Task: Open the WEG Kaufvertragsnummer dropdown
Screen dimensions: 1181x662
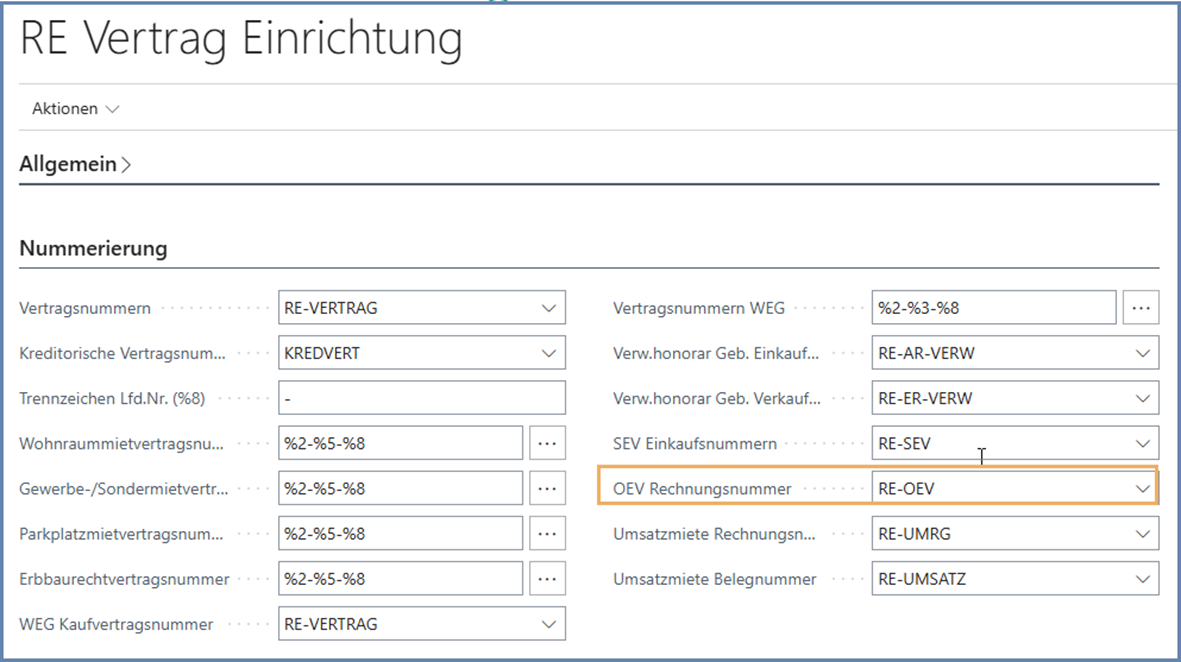Action: 550,623
